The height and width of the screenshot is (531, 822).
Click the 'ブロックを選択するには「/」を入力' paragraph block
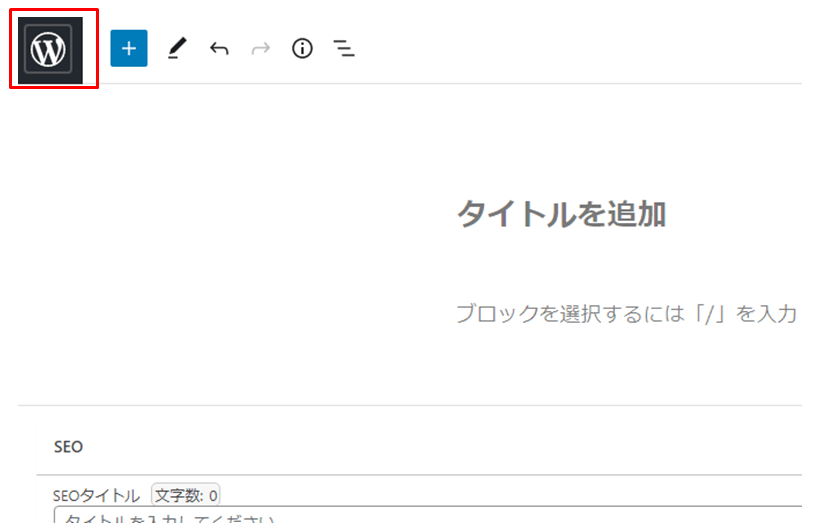pos(626,314)
